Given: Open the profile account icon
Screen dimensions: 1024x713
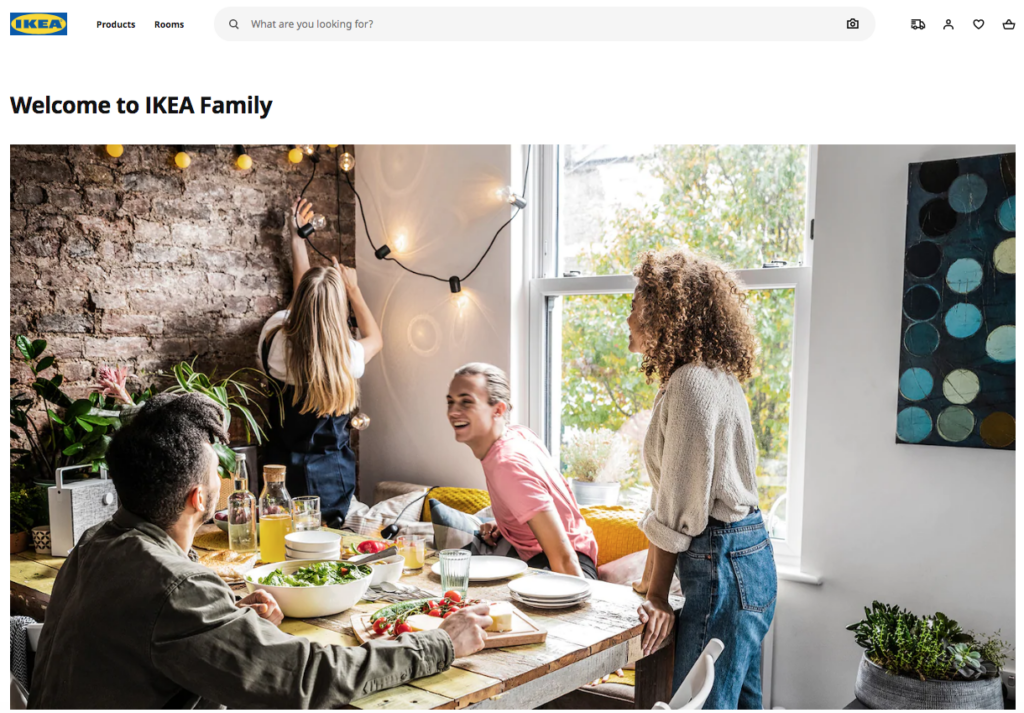Looking at the screenshot, I should click(948, 24).
